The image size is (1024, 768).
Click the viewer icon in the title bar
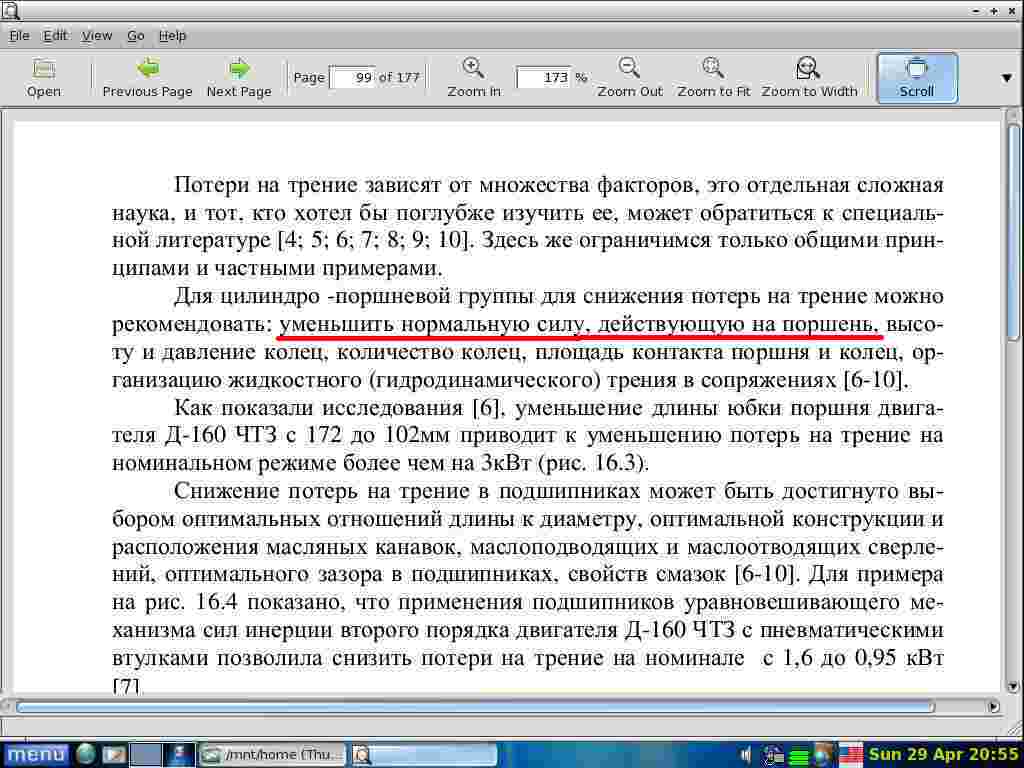[10, 10]
